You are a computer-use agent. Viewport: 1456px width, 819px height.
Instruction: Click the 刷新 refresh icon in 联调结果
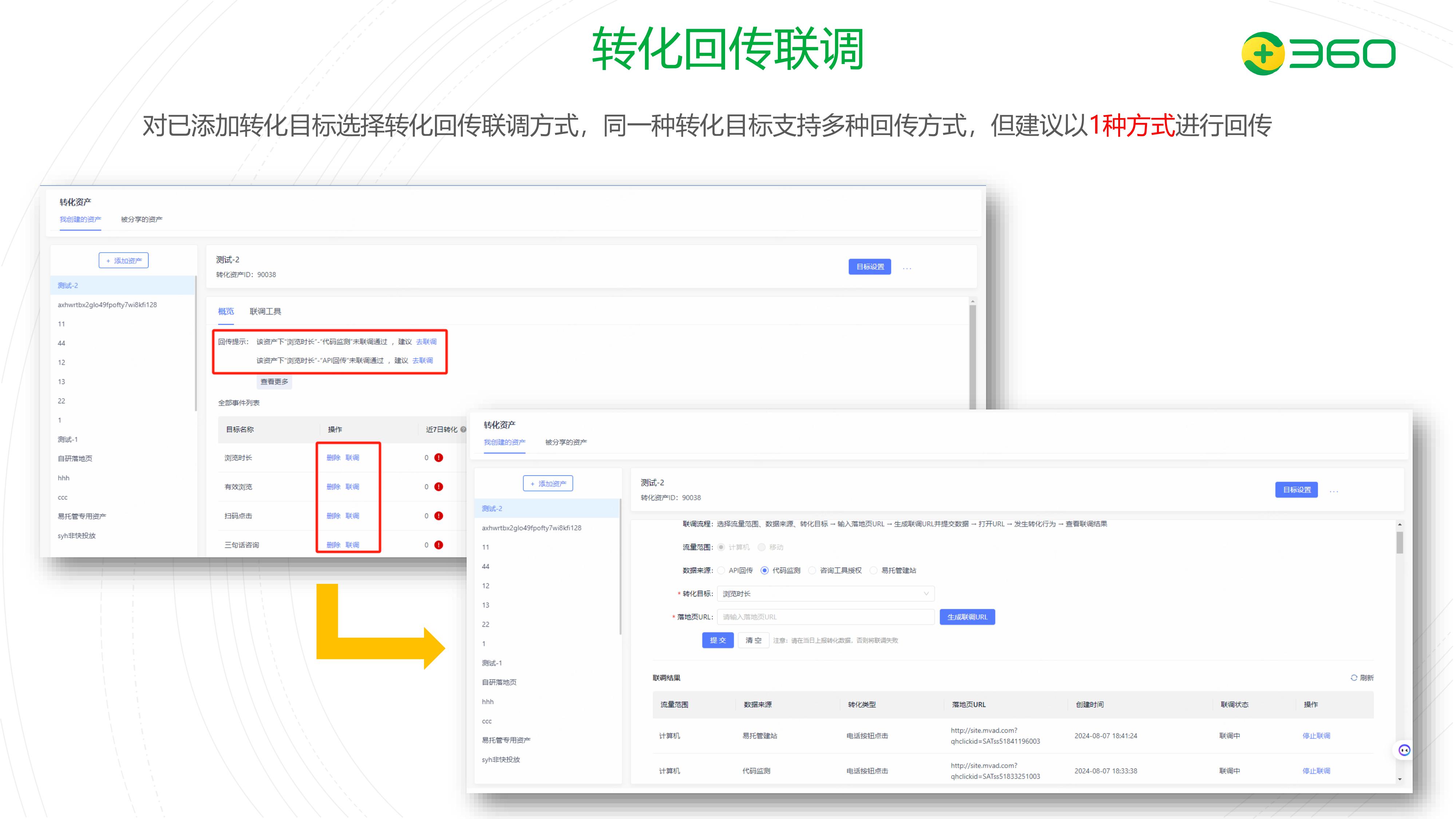[1354, 678]
